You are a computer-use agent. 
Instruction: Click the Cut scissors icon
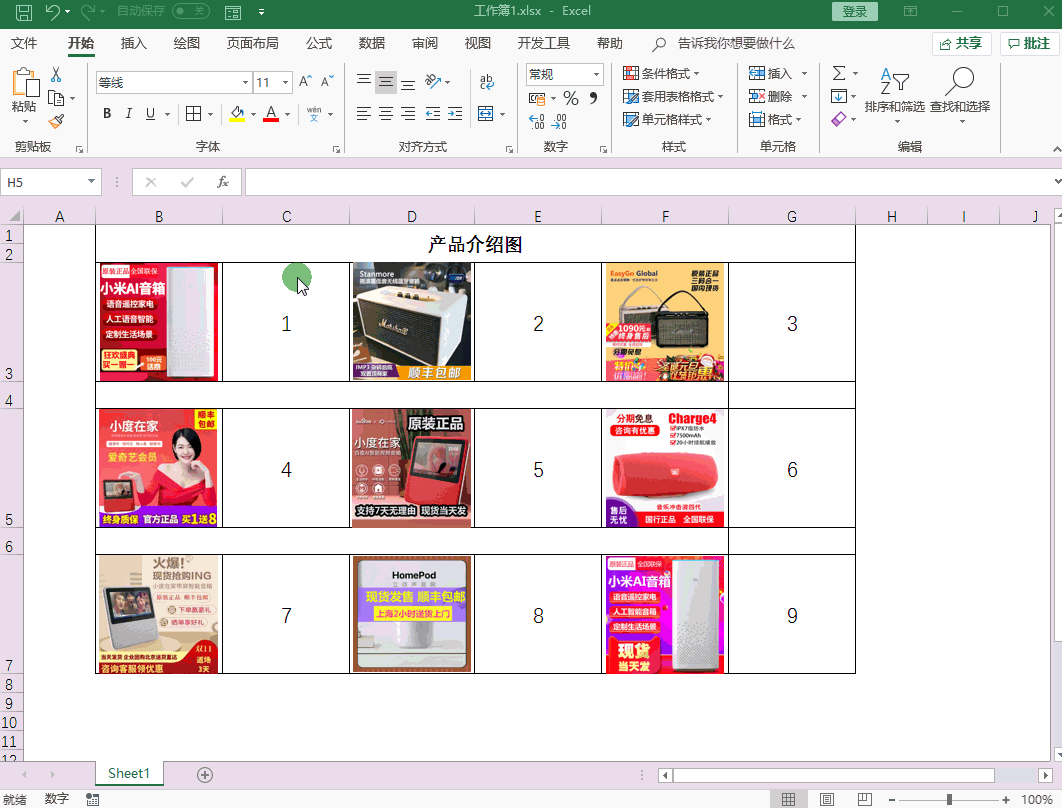click(56, 75)
